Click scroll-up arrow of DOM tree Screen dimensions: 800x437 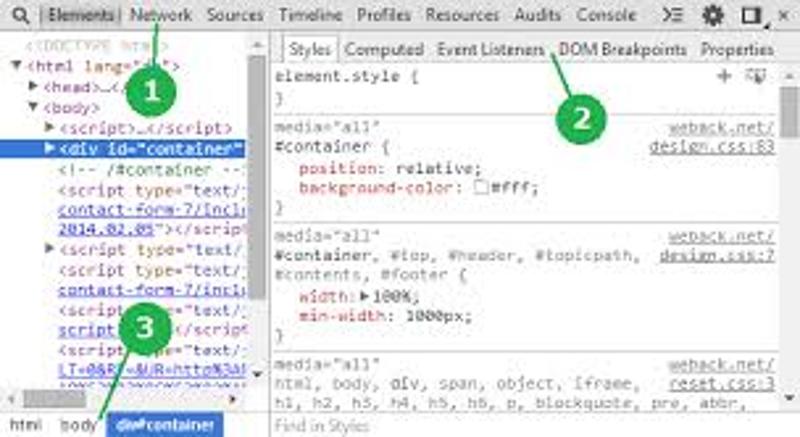[x=257, y=46]
